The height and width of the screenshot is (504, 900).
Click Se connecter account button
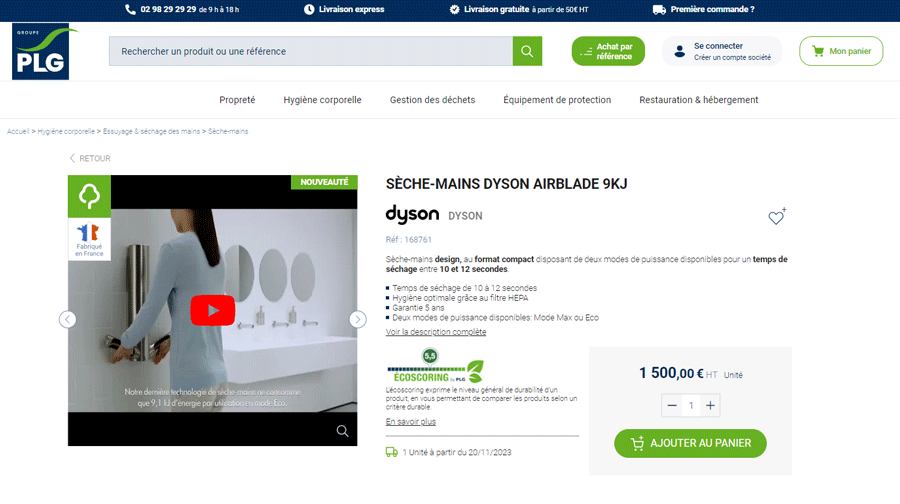click(x=722, y=51)
